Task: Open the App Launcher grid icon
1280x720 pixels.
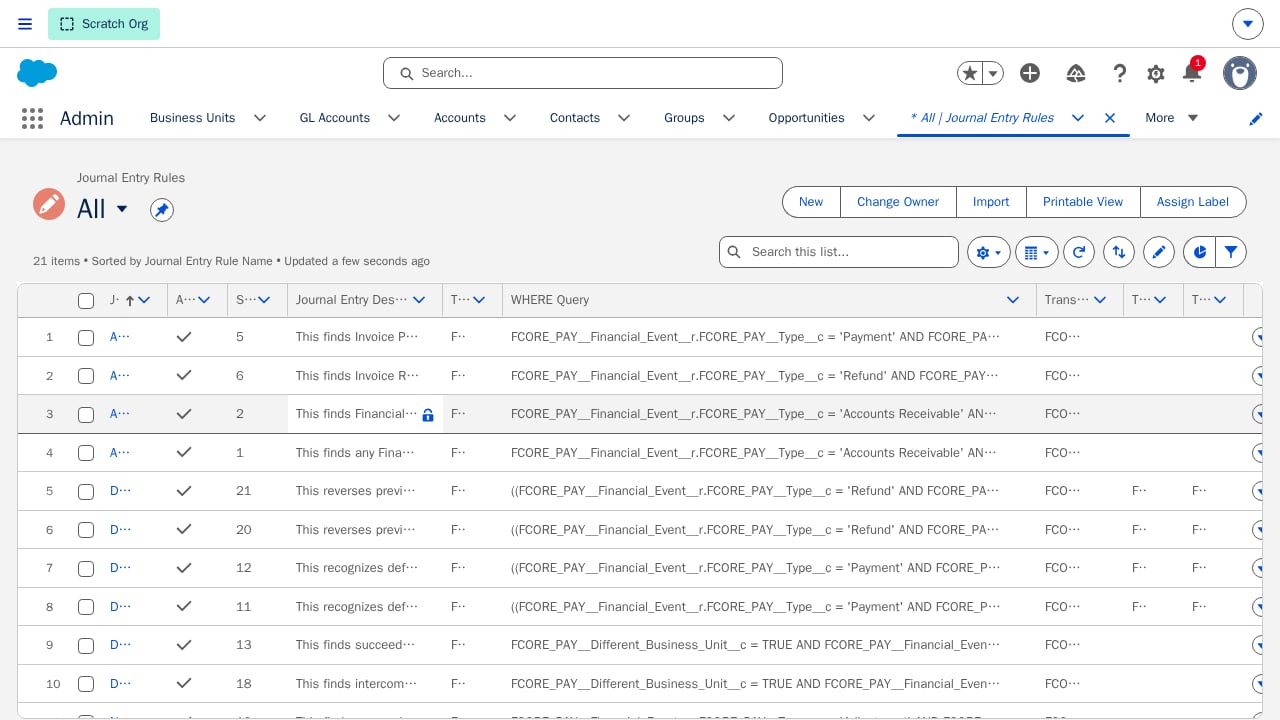Action: tap(32, 118)
